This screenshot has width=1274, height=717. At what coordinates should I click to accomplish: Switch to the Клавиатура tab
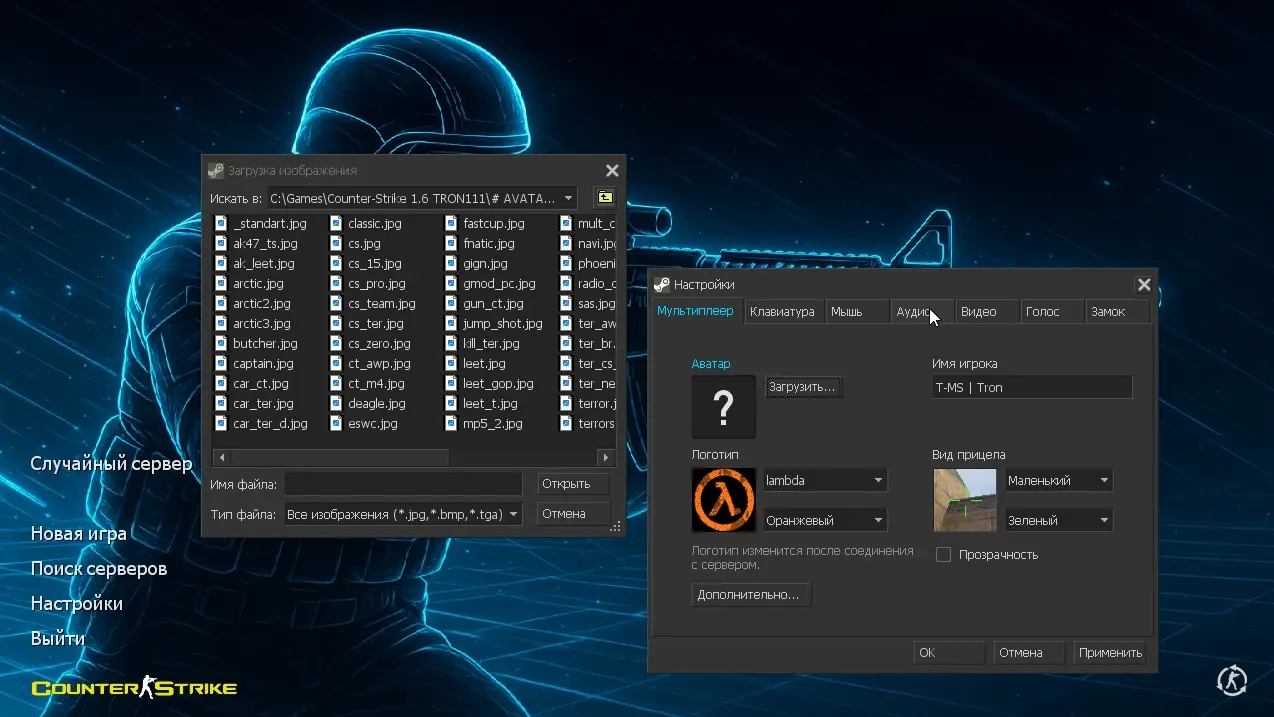[x=782, y=312]
